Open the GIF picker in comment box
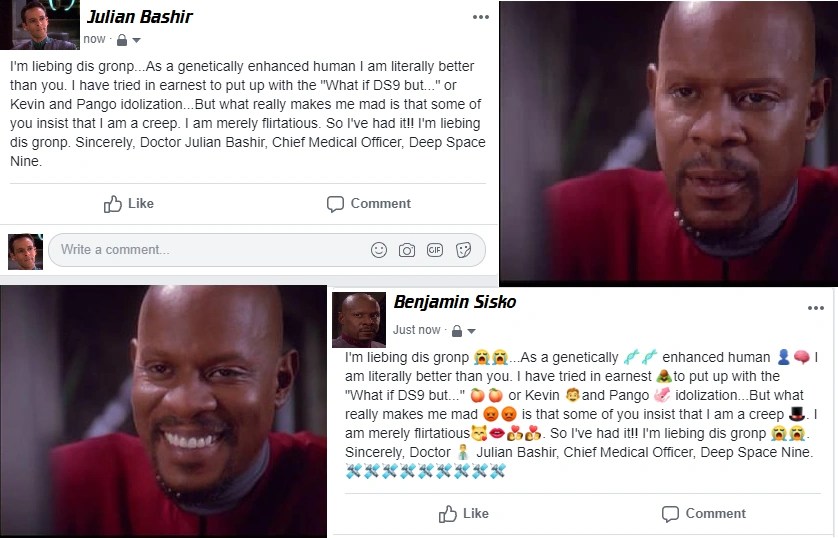Screen dimensions: 838x538 point(434,249)
